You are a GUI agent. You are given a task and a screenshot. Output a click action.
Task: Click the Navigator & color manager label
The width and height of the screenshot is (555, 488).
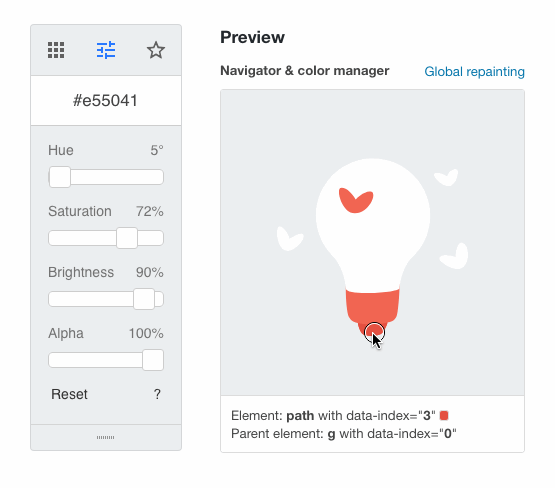coord(305,71)
